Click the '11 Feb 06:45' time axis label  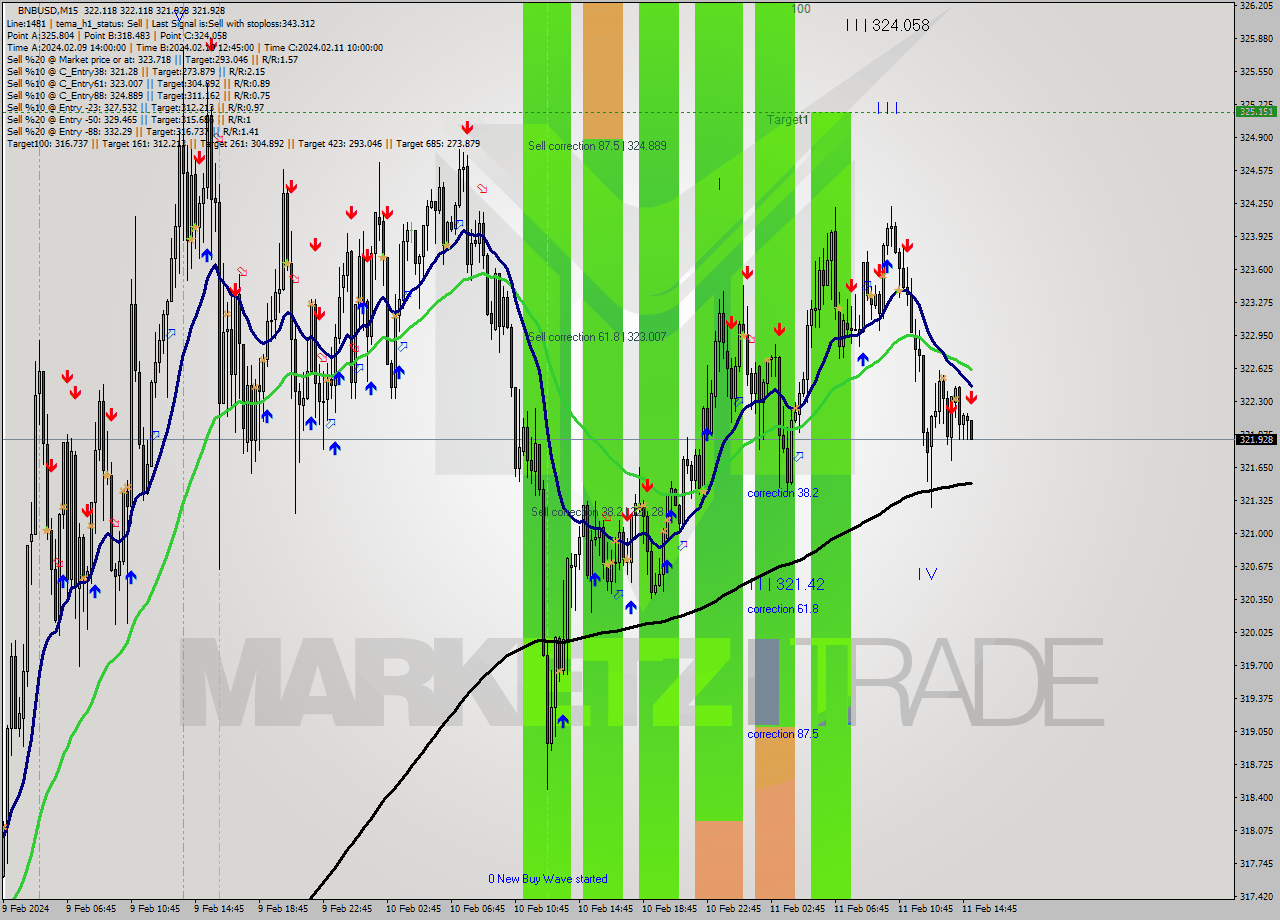pyautogui.click(x=862, y=909)
